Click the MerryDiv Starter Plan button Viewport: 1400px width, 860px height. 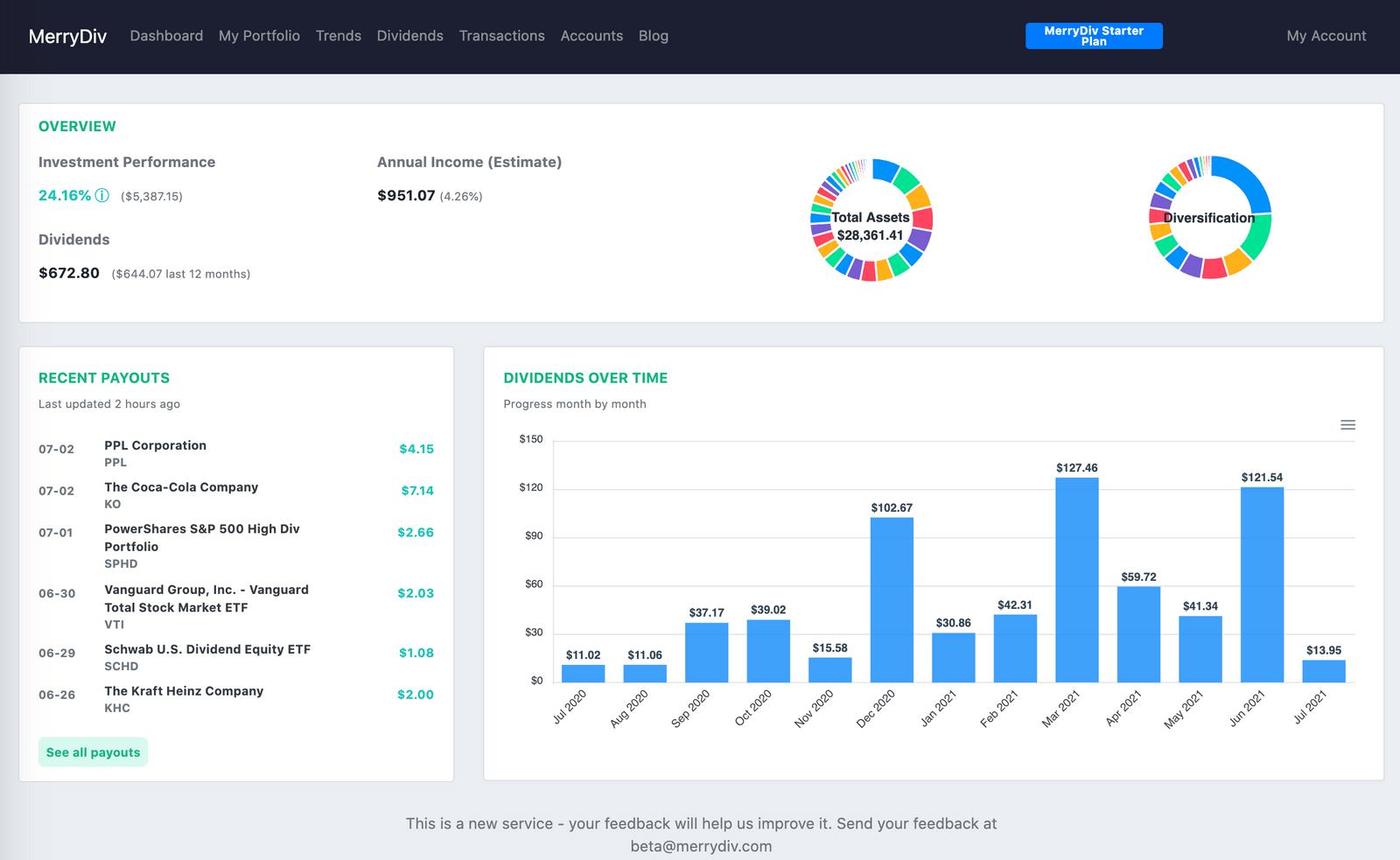(1094, 36)
